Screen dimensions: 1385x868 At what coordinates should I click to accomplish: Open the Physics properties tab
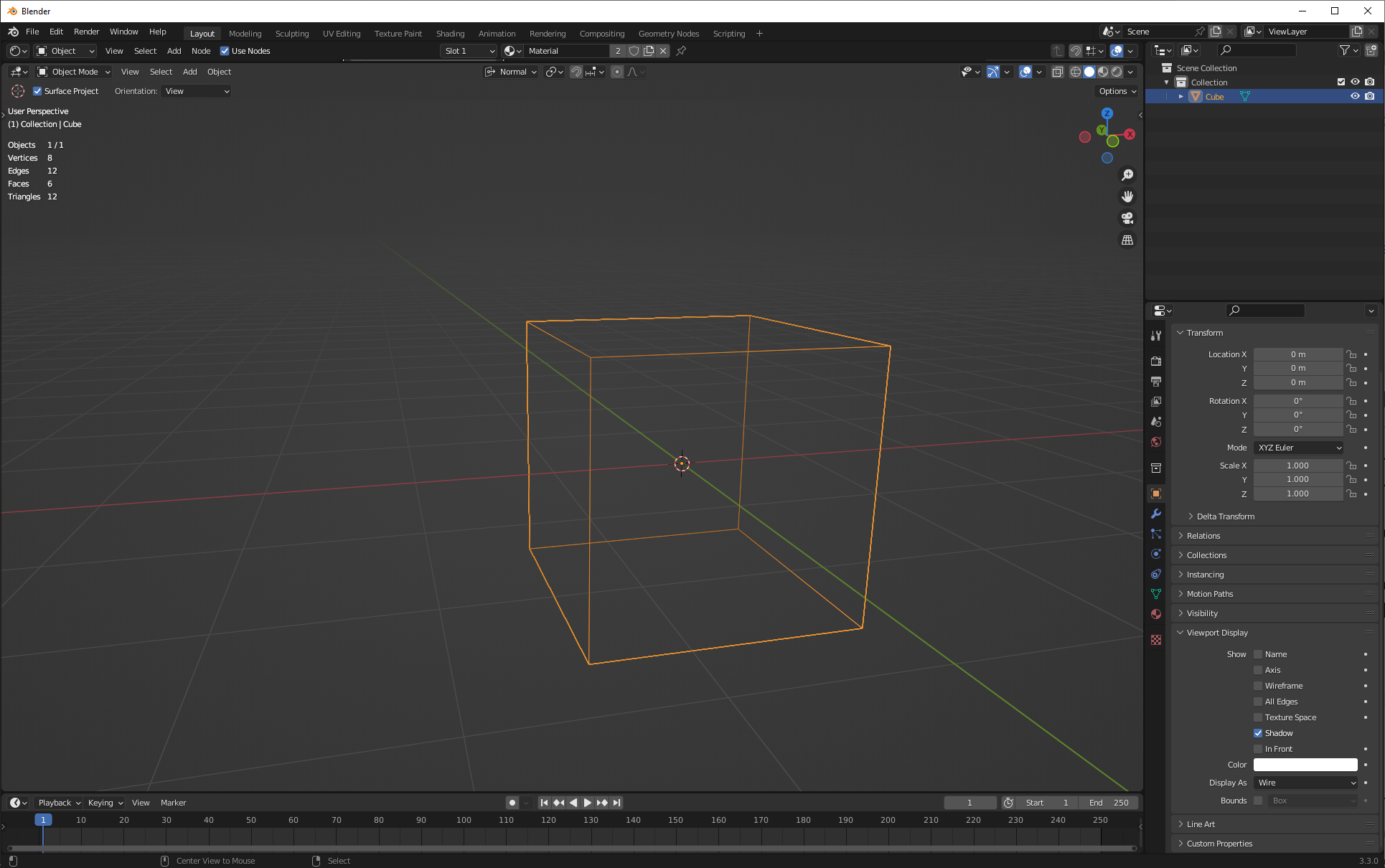pyautogui.click(x=1156, y=554)
